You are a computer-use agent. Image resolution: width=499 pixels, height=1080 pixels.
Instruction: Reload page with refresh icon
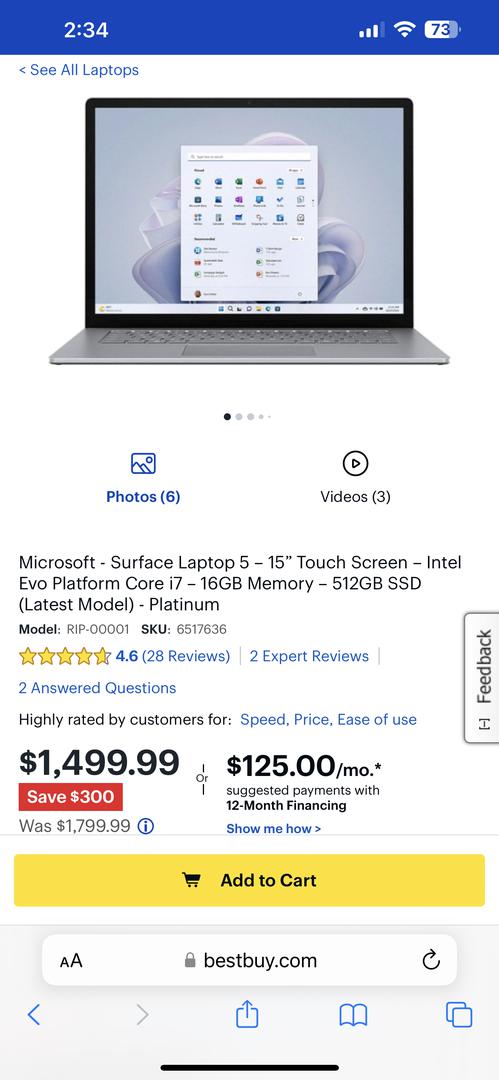click(431, 959)
